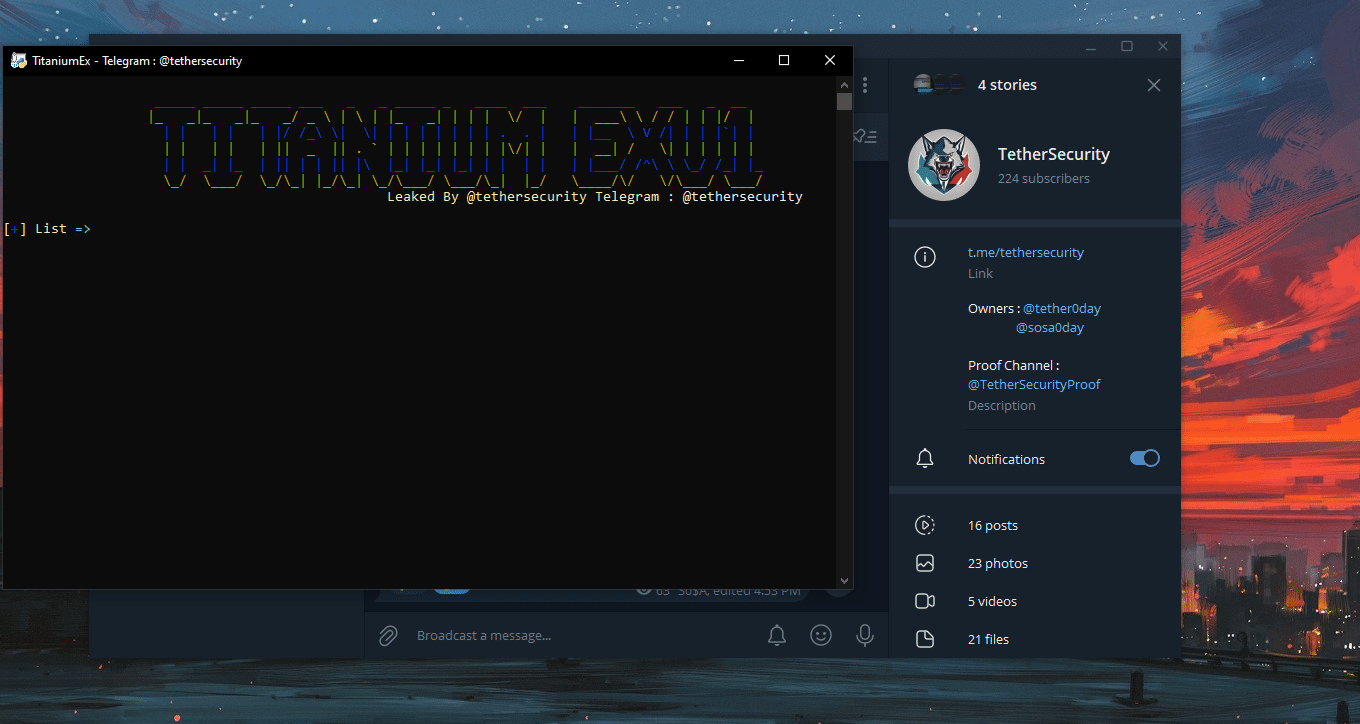Image resolution: width=1360 pixels, height=724 pixels.
Task: Open the t.me/tethersecurity link
Action: coord(1025,253)
